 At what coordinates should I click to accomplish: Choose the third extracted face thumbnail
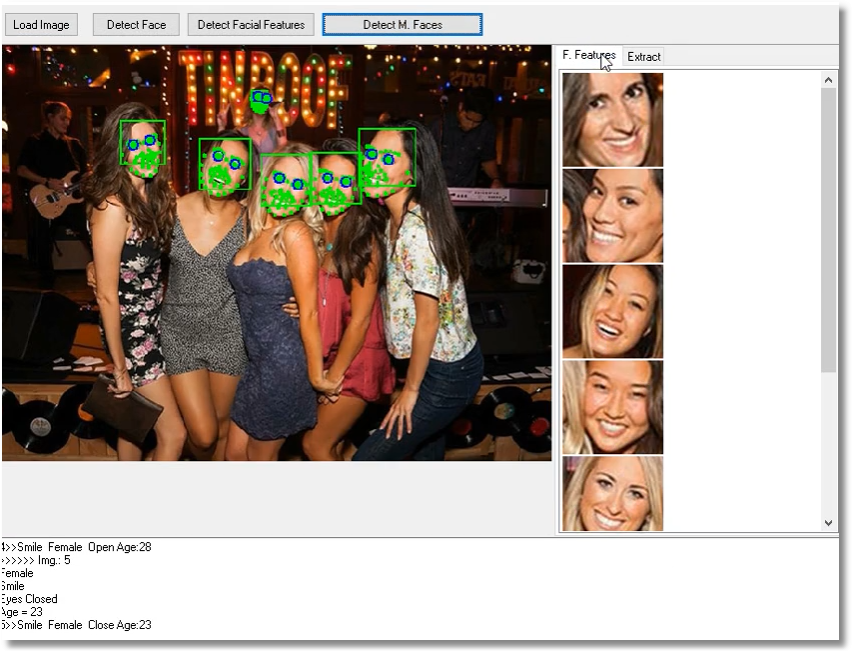[x=612, y=311]
